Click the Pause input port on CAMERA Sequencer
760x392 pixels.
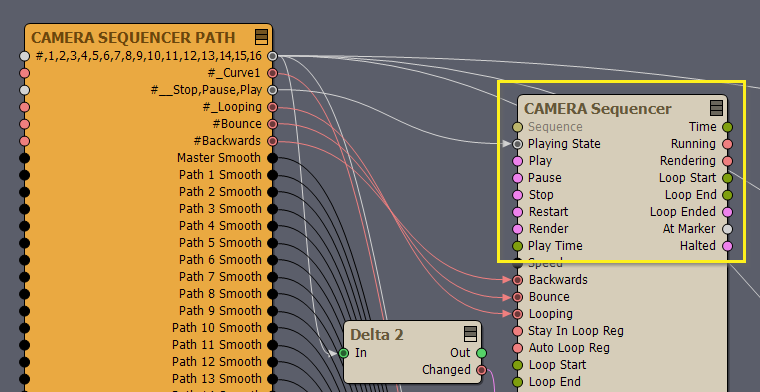point(518,178)
